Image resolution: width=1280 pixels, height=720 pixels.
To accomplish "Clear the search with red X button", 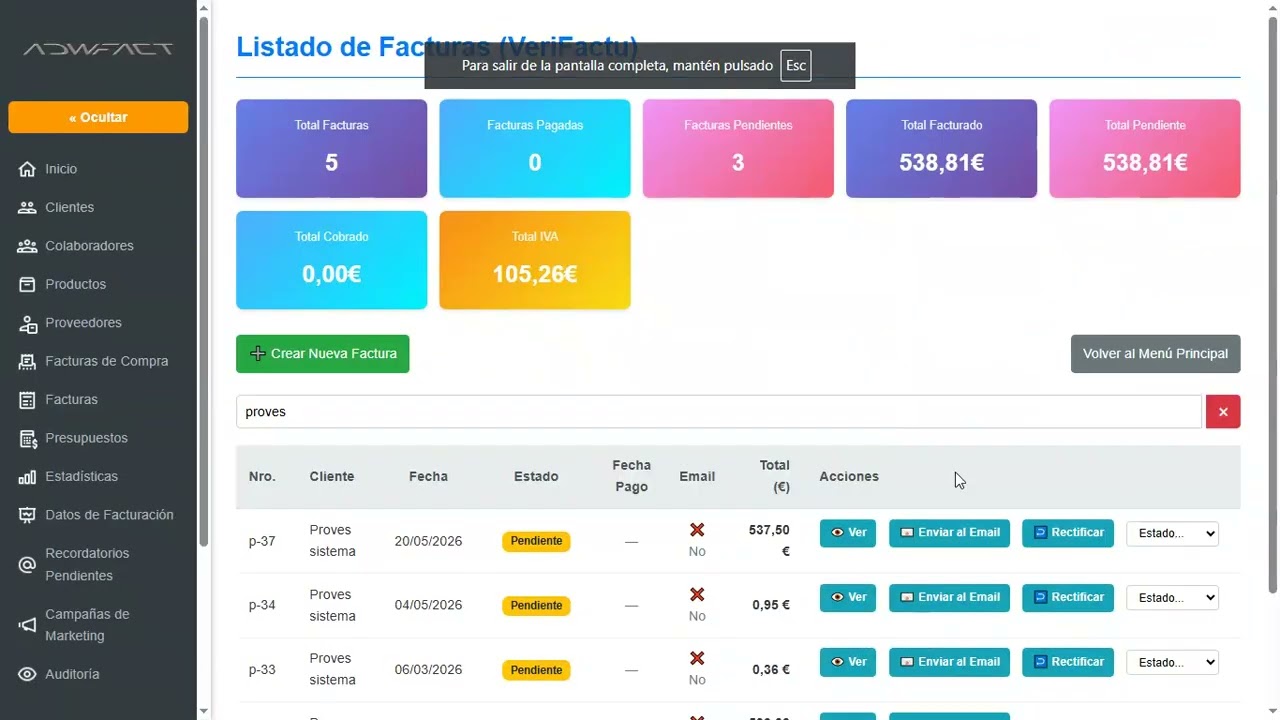I will [1223, 412].
